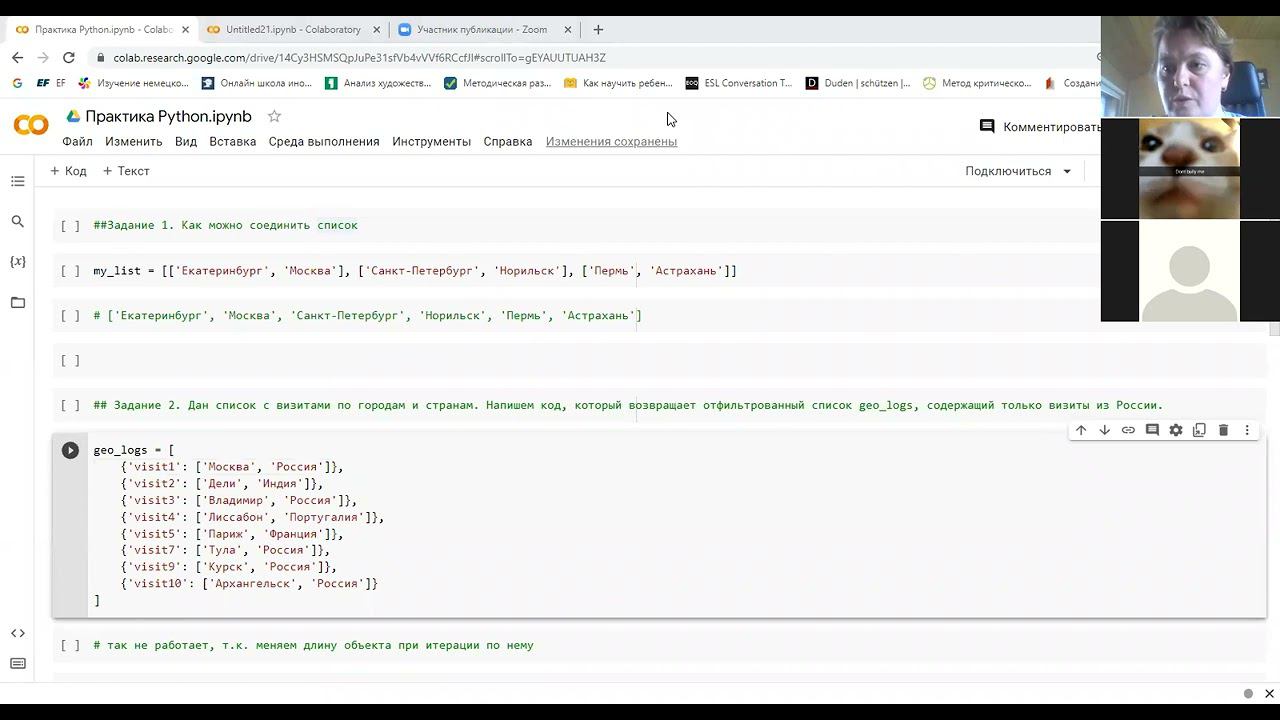The height and width of the screenshot is (720, 1280).
Task: Click the Изменения сохранены link
Action: coord(611,141)
